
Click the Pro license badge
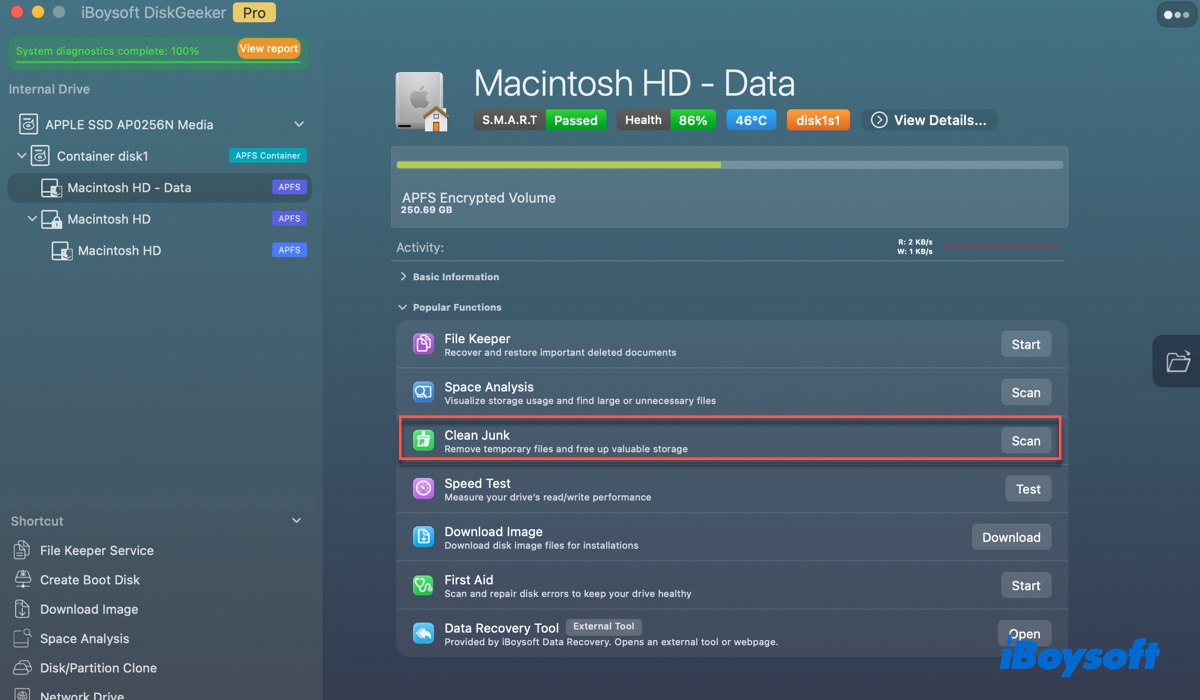click(254, 13)
